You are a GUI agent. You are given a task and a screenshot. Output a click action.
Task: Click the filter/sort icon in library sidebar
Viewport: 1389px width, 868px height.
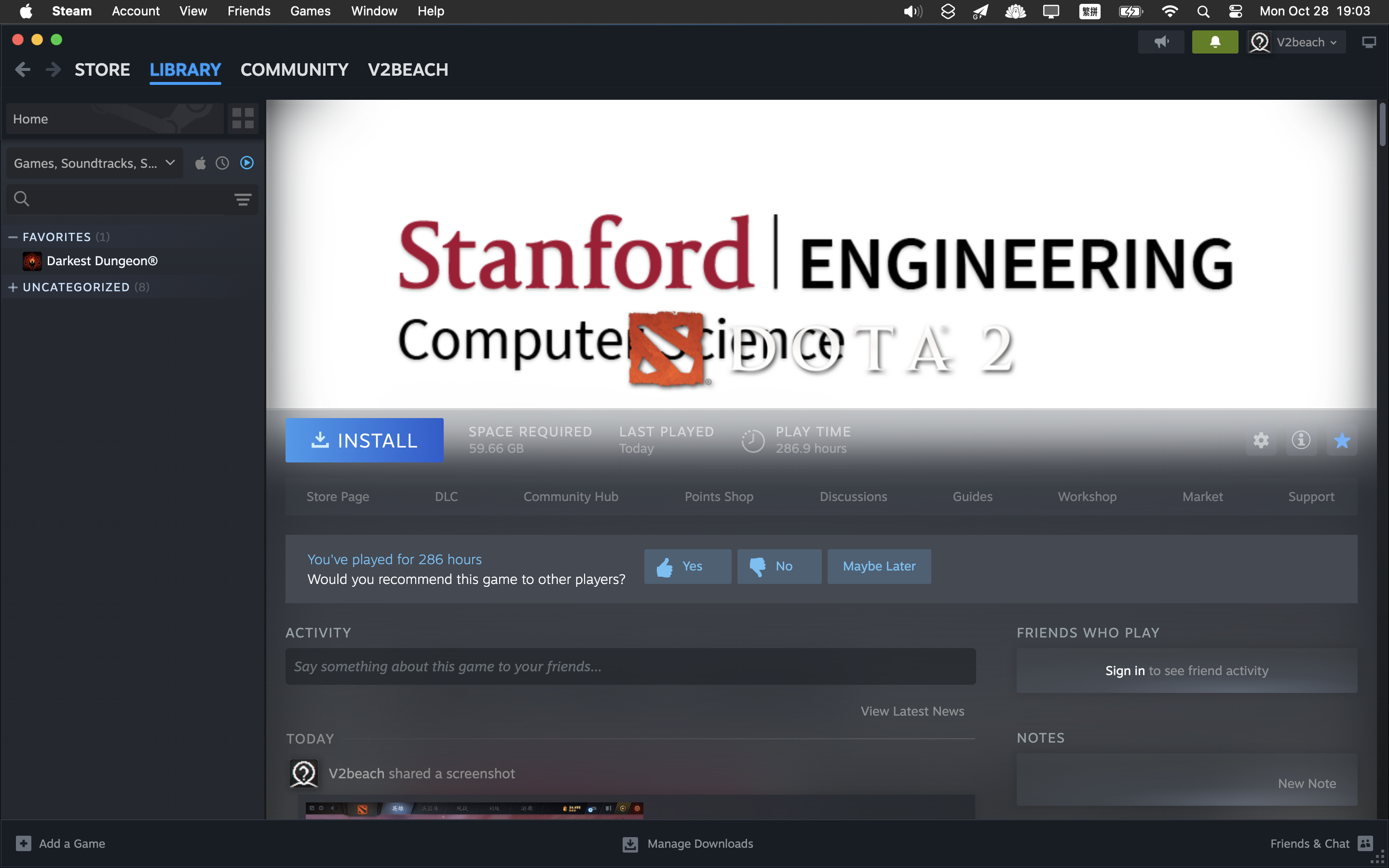point(243,199)
